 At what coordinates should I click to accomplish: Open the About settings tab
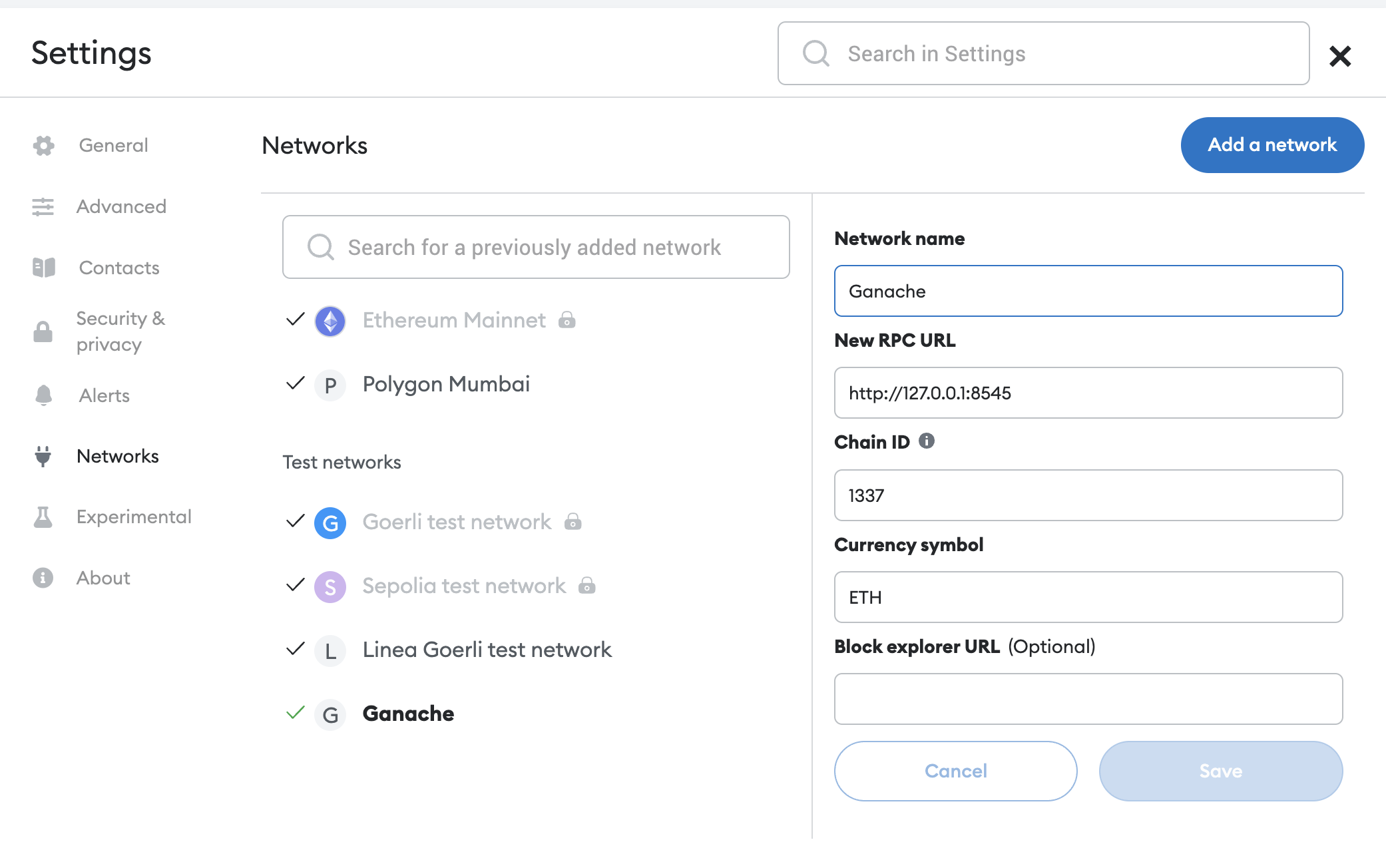[103, 578]
